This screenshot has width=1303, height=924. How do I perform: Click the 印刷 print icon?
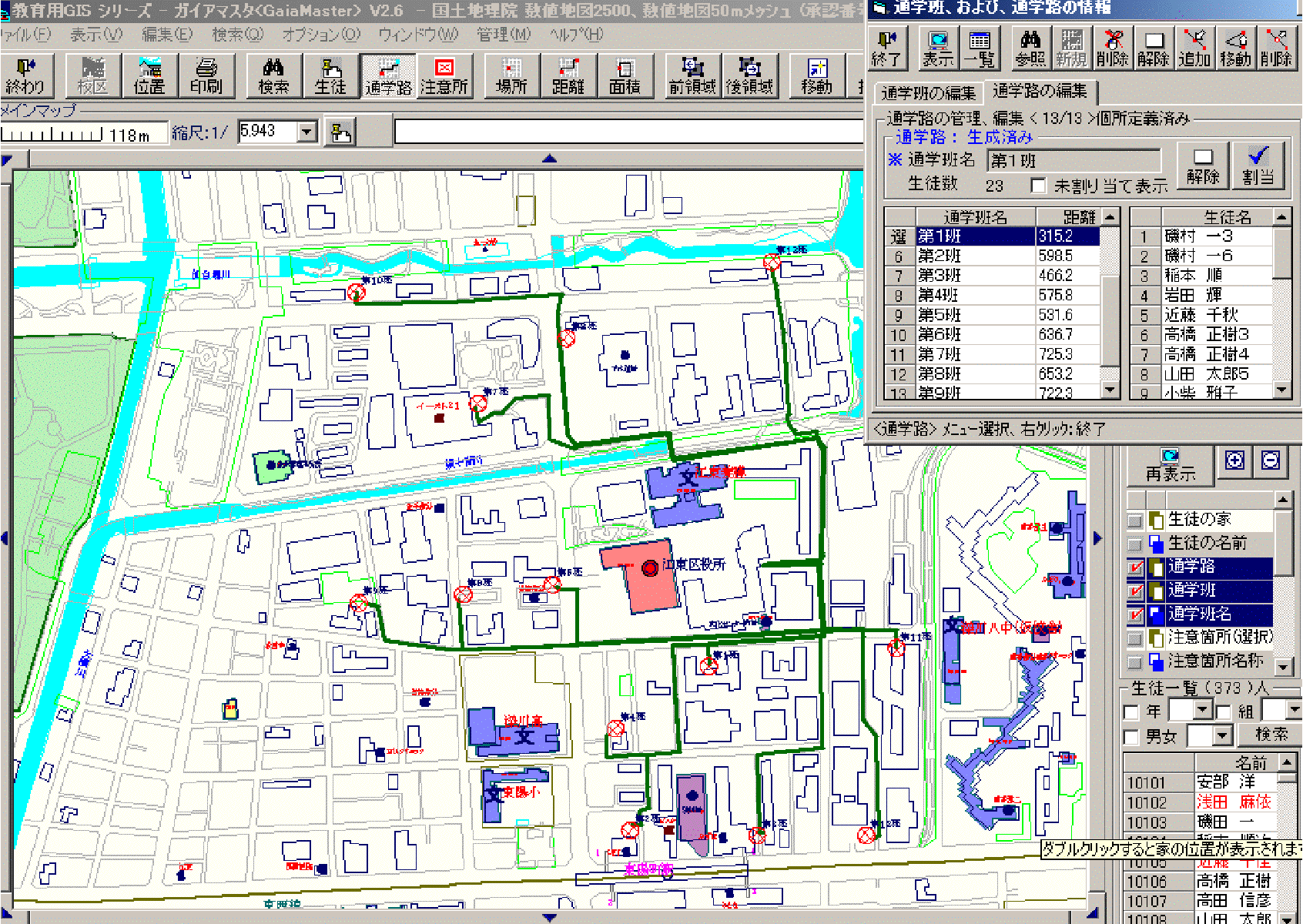coord(206,75)
